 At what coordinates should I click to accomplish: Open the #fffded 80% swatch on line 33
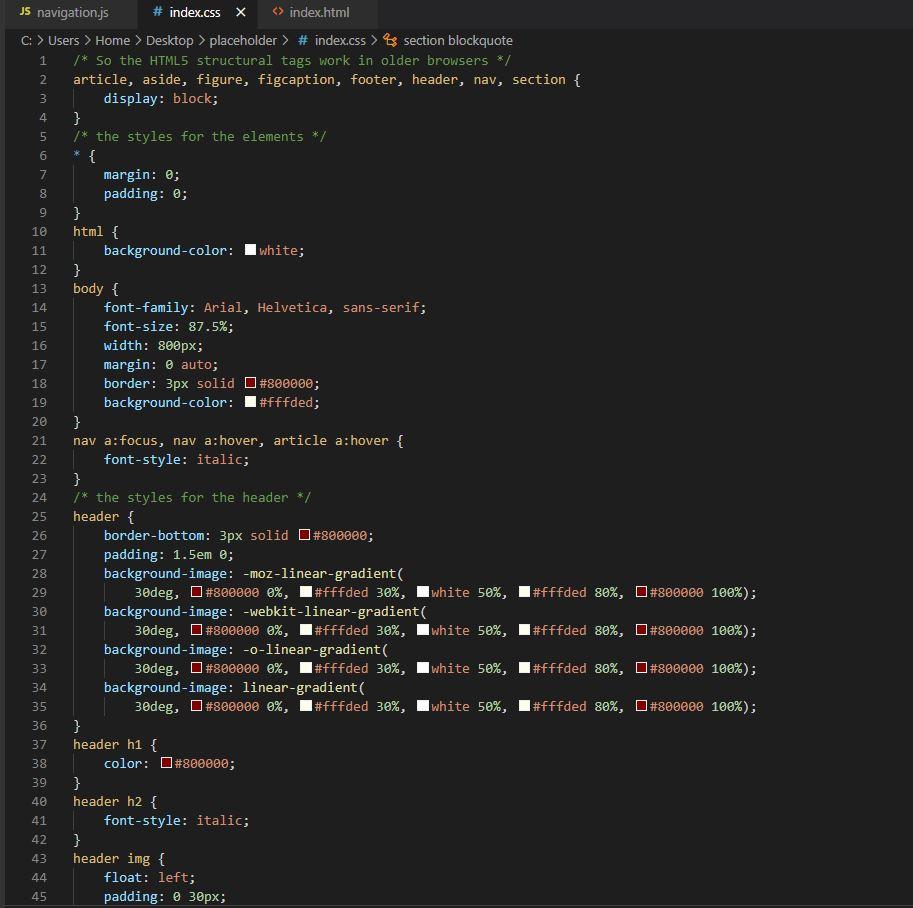pyautogui.click(x=524, y=667)
